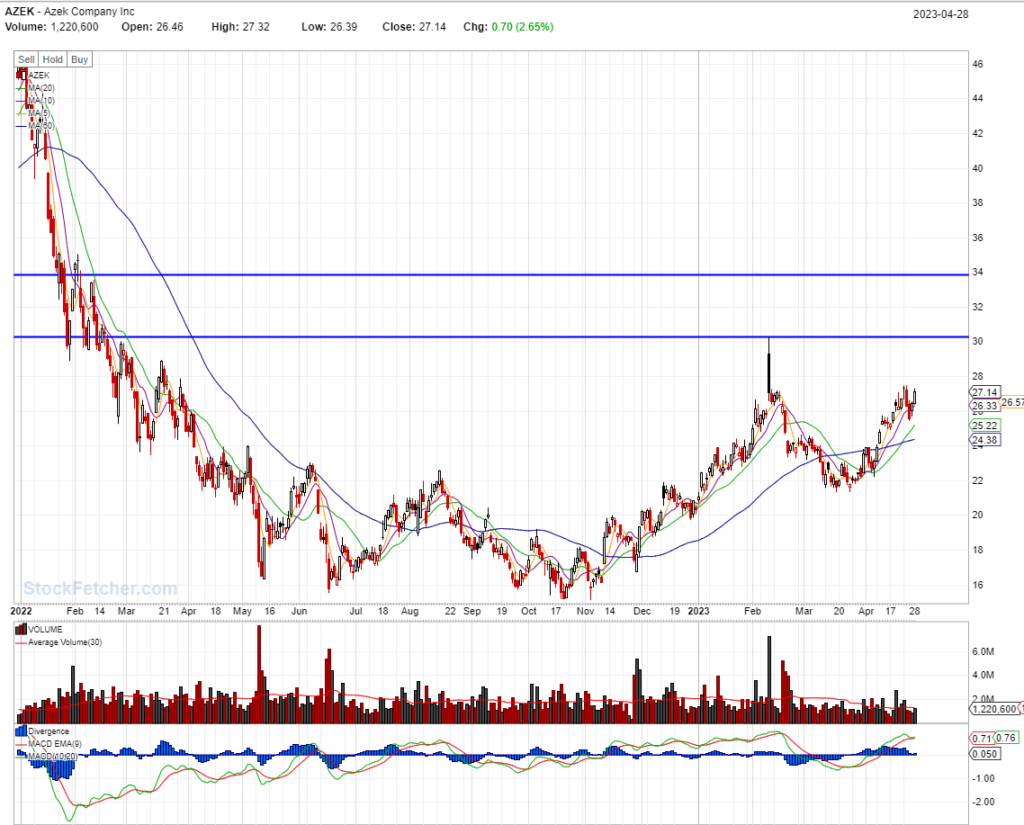Click the 0.76 MACD value tag

[x=1006, y=738]
